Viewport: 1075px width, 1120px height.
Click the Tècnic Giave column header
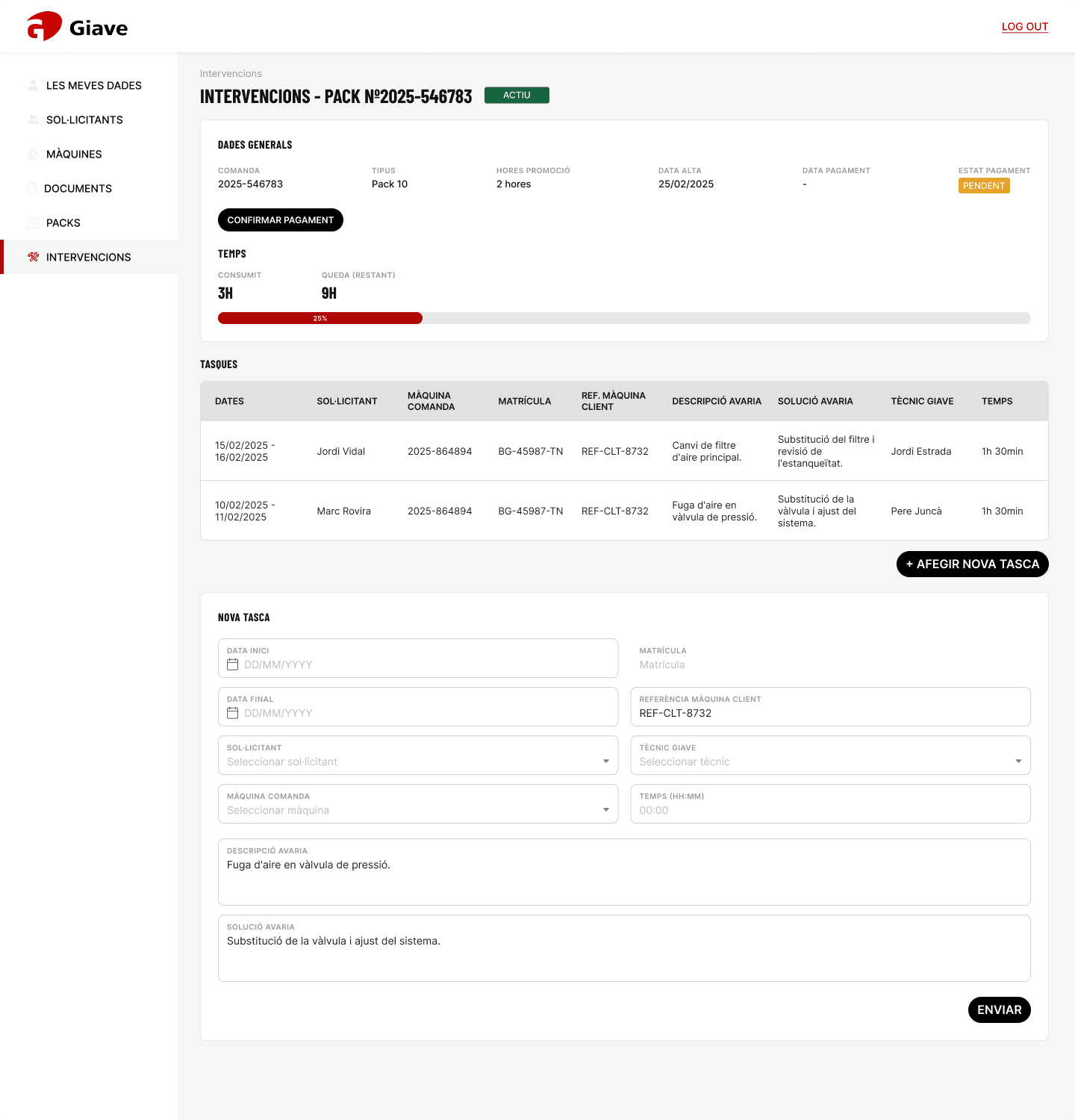point(922,401)
